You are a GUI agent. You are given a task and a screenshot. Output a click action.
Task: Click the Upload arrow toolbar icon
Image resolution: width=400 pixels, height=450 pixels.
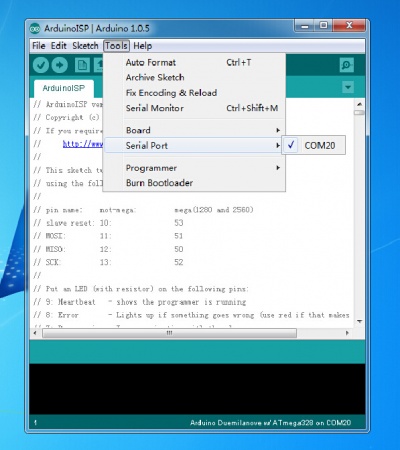(60, 65)
